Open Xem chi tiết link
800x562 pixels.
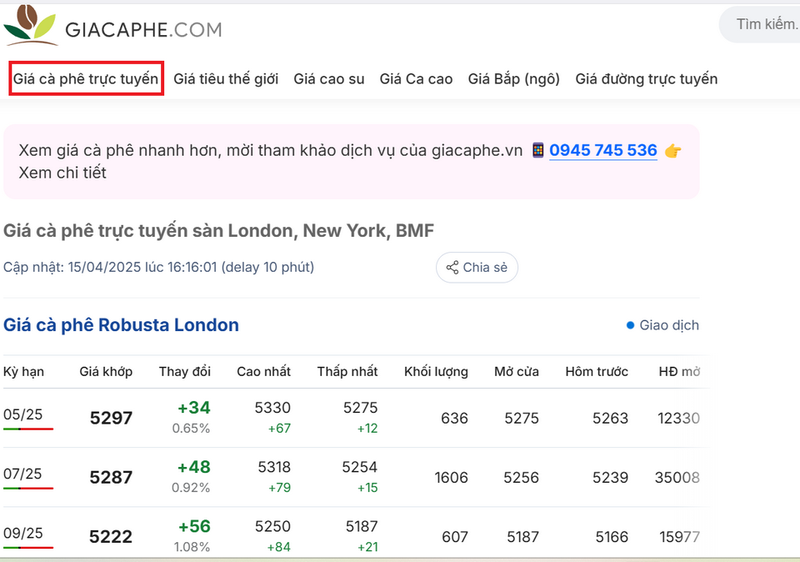click(62, 173)
